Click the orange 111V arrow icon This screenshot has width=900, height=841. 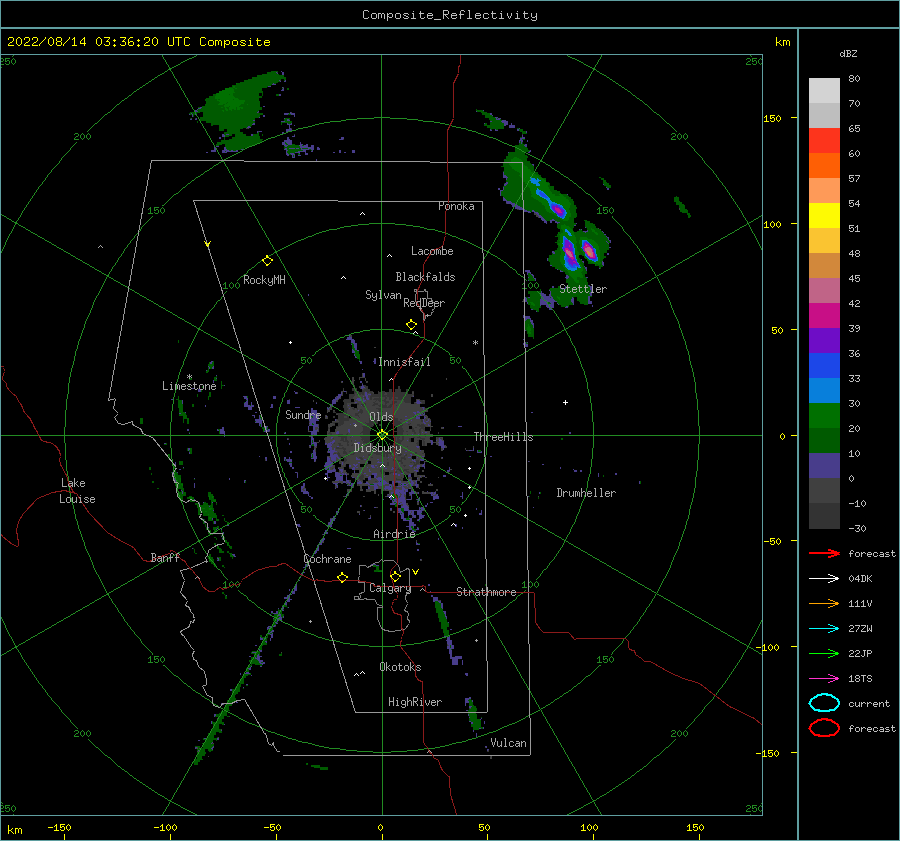pyautogui.click(x=824, y=603)
